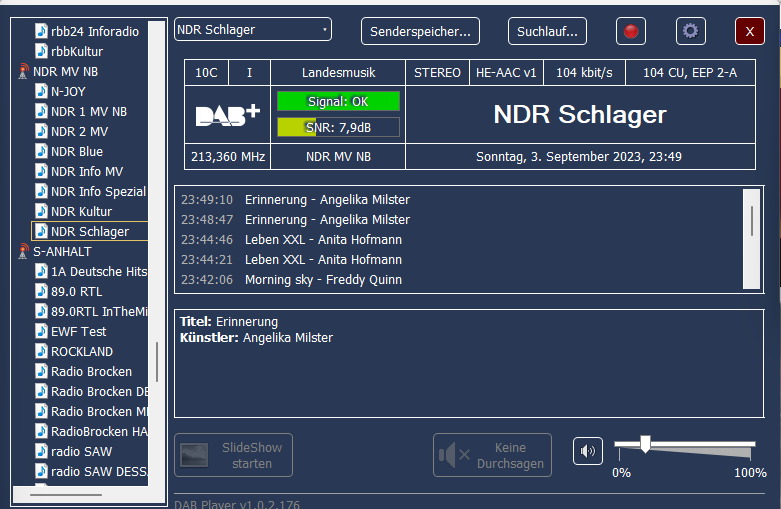Select the NDR MV NB ensemble node
Image resolution: width=781 pixels, height=509 pixels.
coord(65,72)
